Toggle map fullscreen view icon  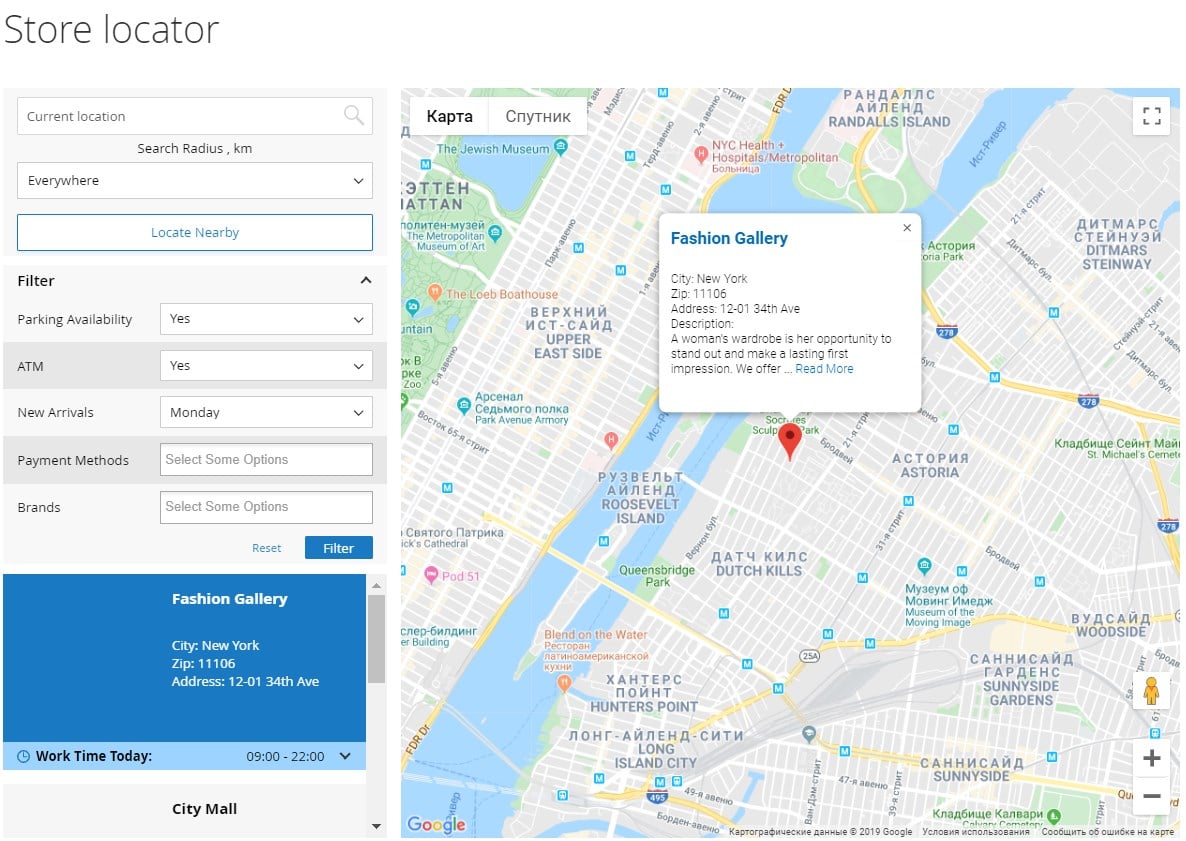pos(1151,116)
